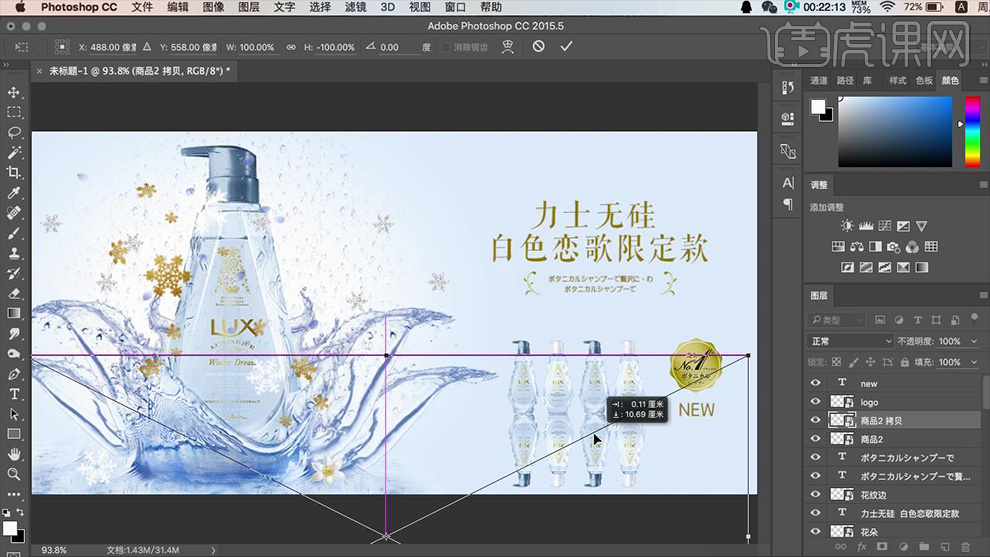990x557 pixels.
Task: Toggle the relative positioning triangle icon
Action: point(146,47)
